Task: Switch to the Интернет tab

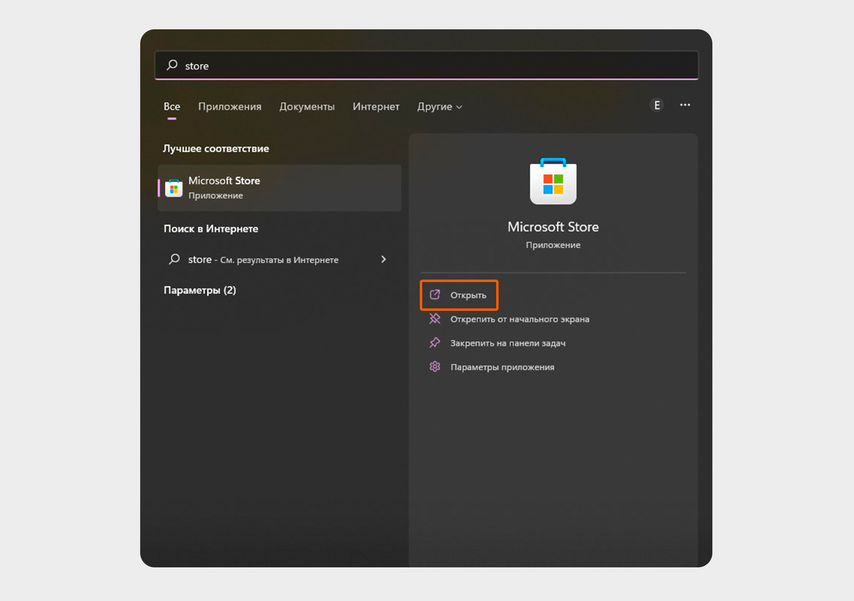Action: click(376, 106)
